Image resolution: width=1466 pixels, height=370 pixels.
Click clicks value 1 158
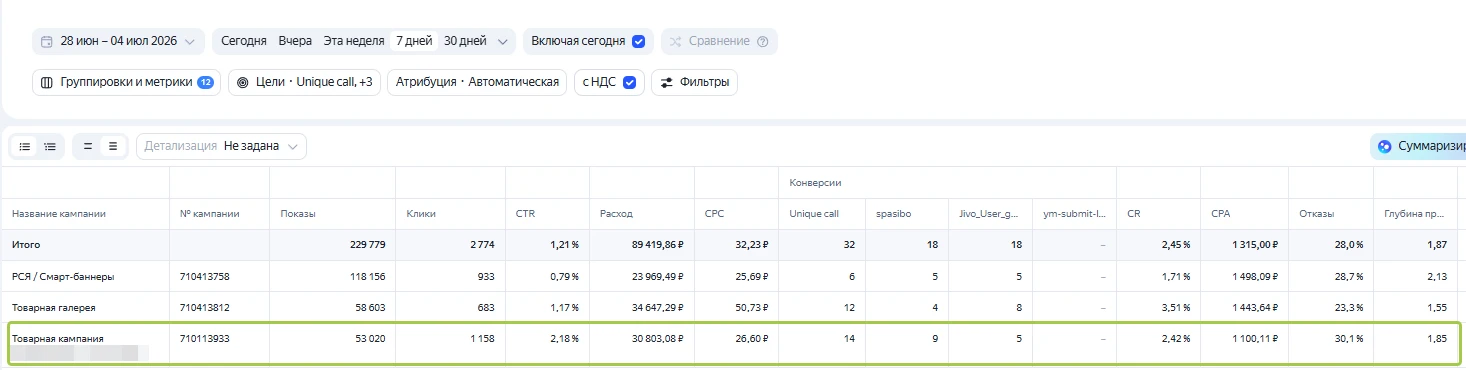point(482,339)
